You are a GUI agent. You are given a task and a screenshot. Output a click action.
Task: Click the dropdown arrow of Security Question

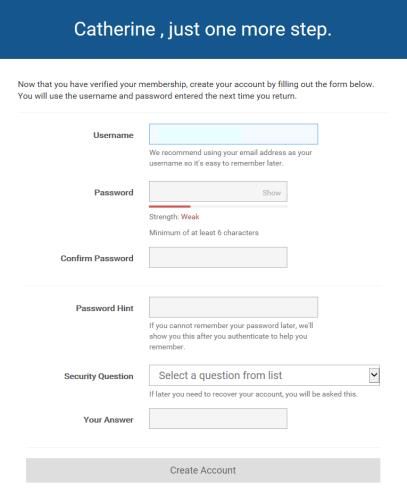pyautogui.click(x=374, y=375)
